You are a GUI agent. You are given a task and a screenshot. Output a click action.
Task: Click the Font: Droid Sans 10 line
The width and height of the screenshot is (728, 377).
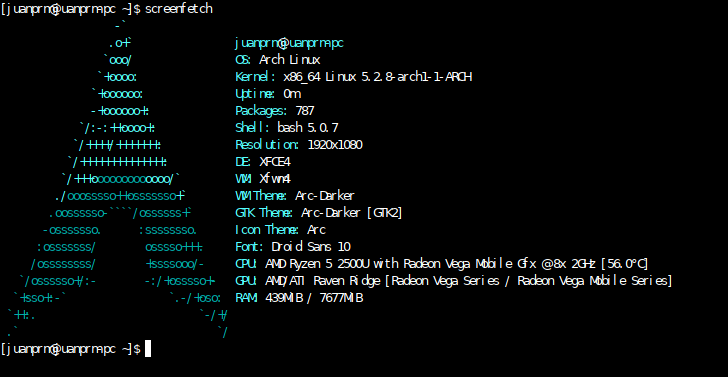292,247
